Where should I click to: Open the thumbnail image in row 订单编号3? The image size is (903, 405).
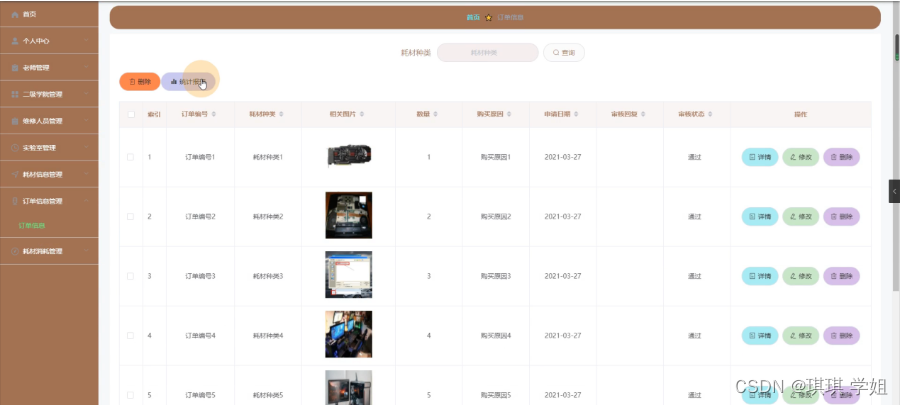(348, 275)
